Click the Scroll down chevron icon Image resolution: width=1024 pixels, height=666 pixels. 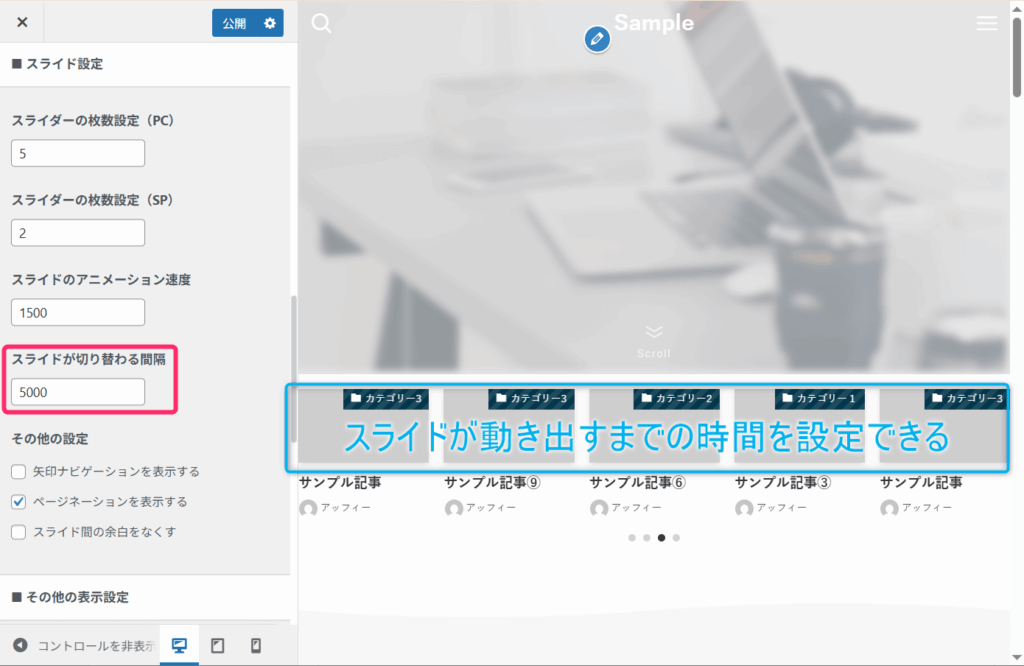[654, 332]
